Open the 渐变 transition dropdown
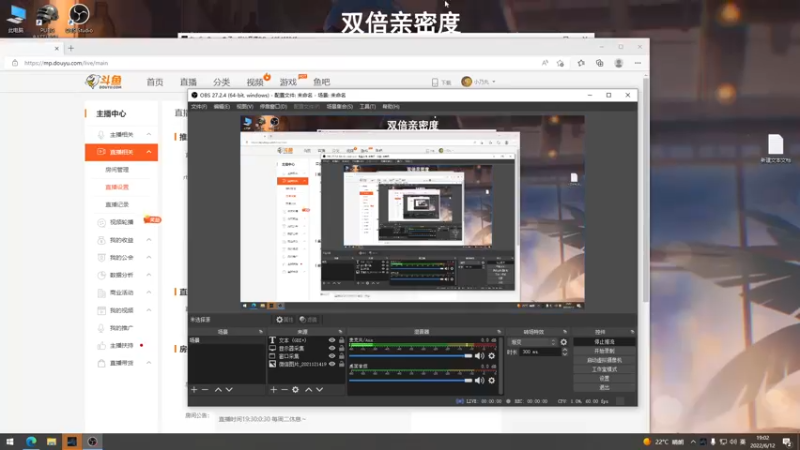This screenshot has width=800, height=450. (x=532, y=342)
